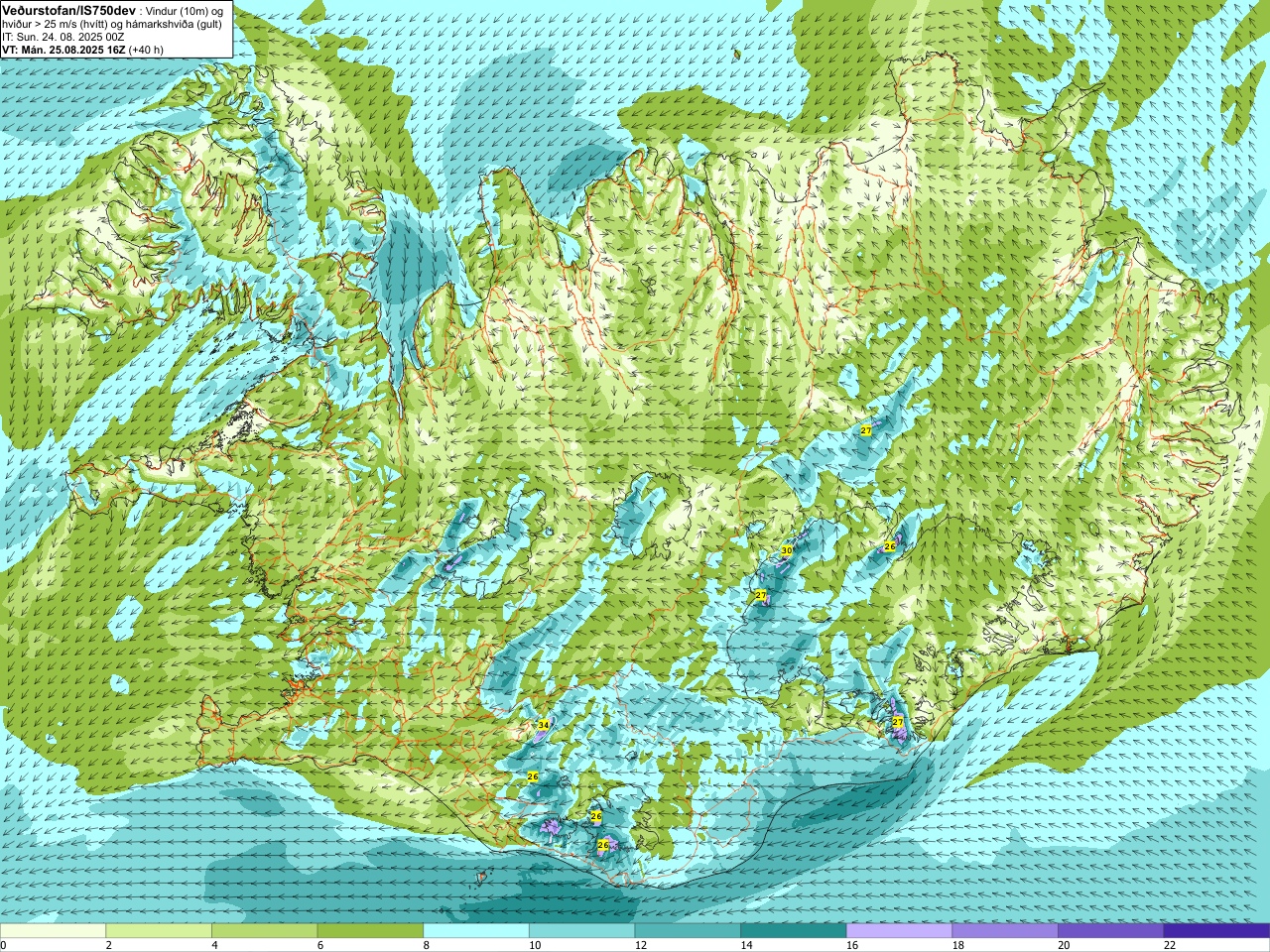This screenshot has height=952, width=1270.
Task: Click the legend tick label '22'
Action: pos(1170,945)
